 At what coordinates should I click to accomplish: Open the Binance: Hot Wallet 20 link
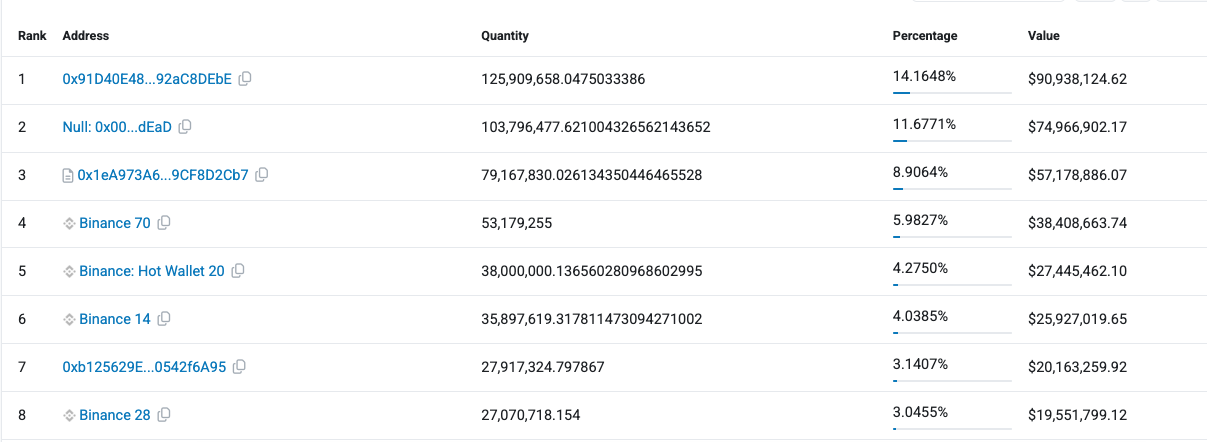pyautogui.click(x=151, y=271)
